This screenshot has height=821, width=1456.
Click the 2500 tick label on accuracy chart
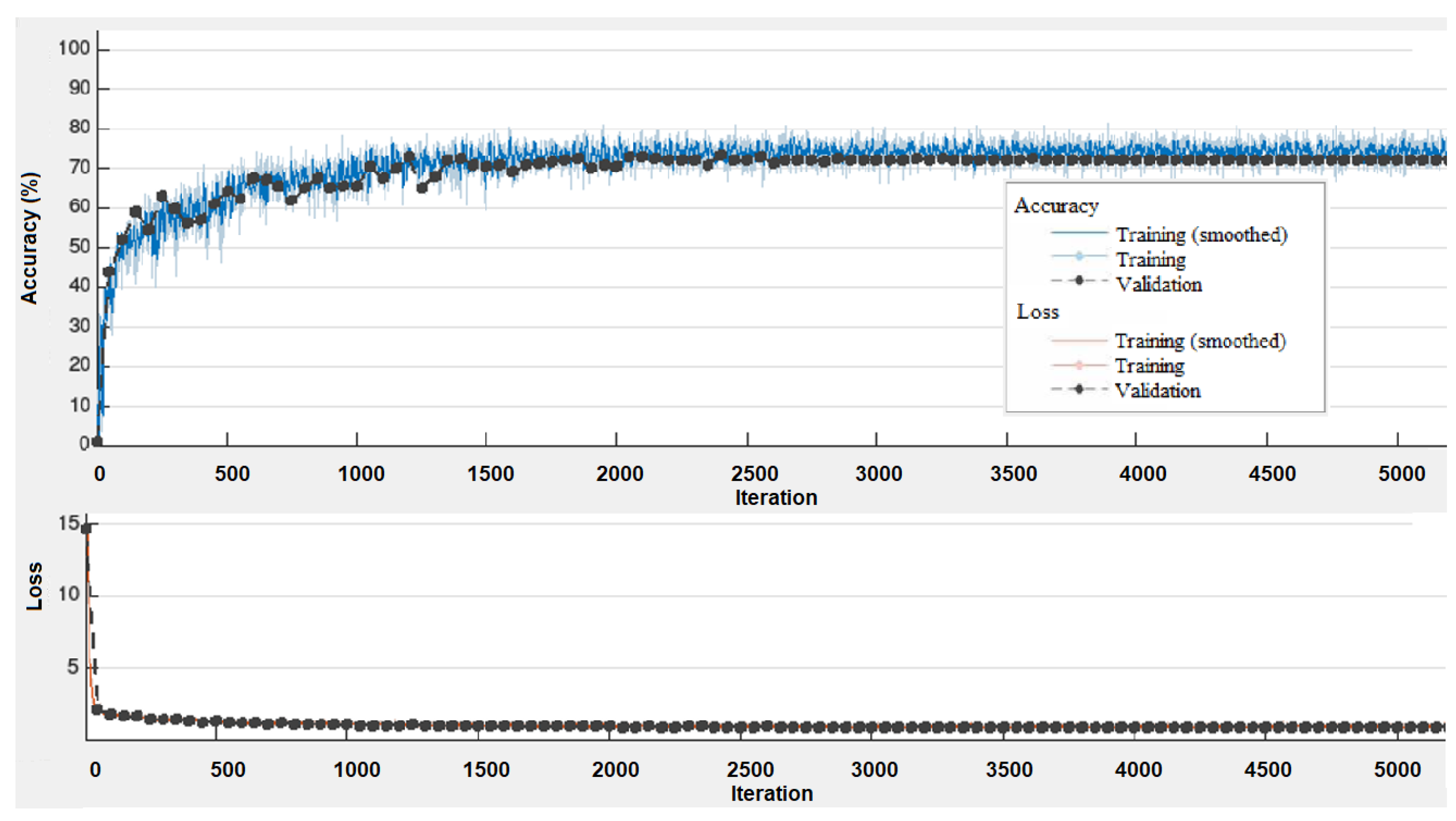(754, 474)
